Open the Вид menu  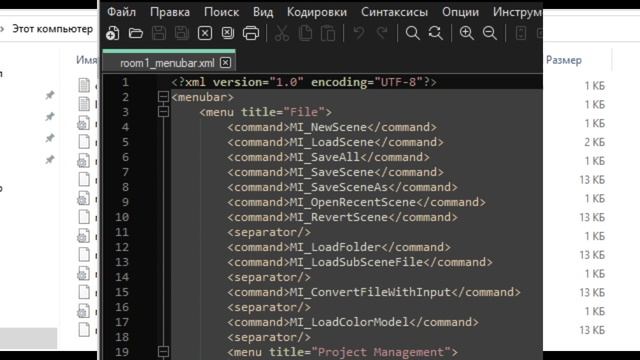click(x=263, y=12)
